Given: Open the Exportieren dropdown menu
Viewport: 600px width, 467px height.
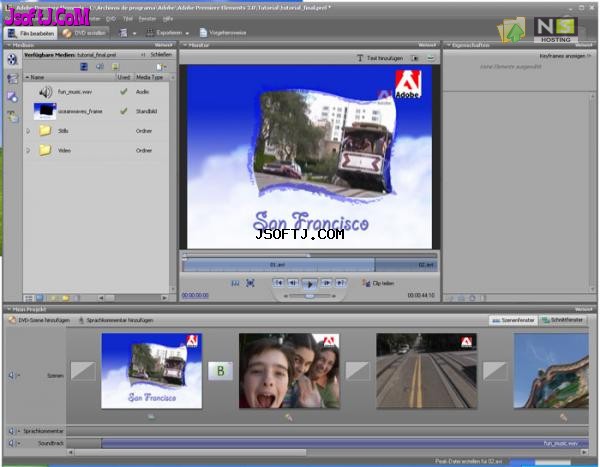Looking at the screenshot, I should click(167, 33).
